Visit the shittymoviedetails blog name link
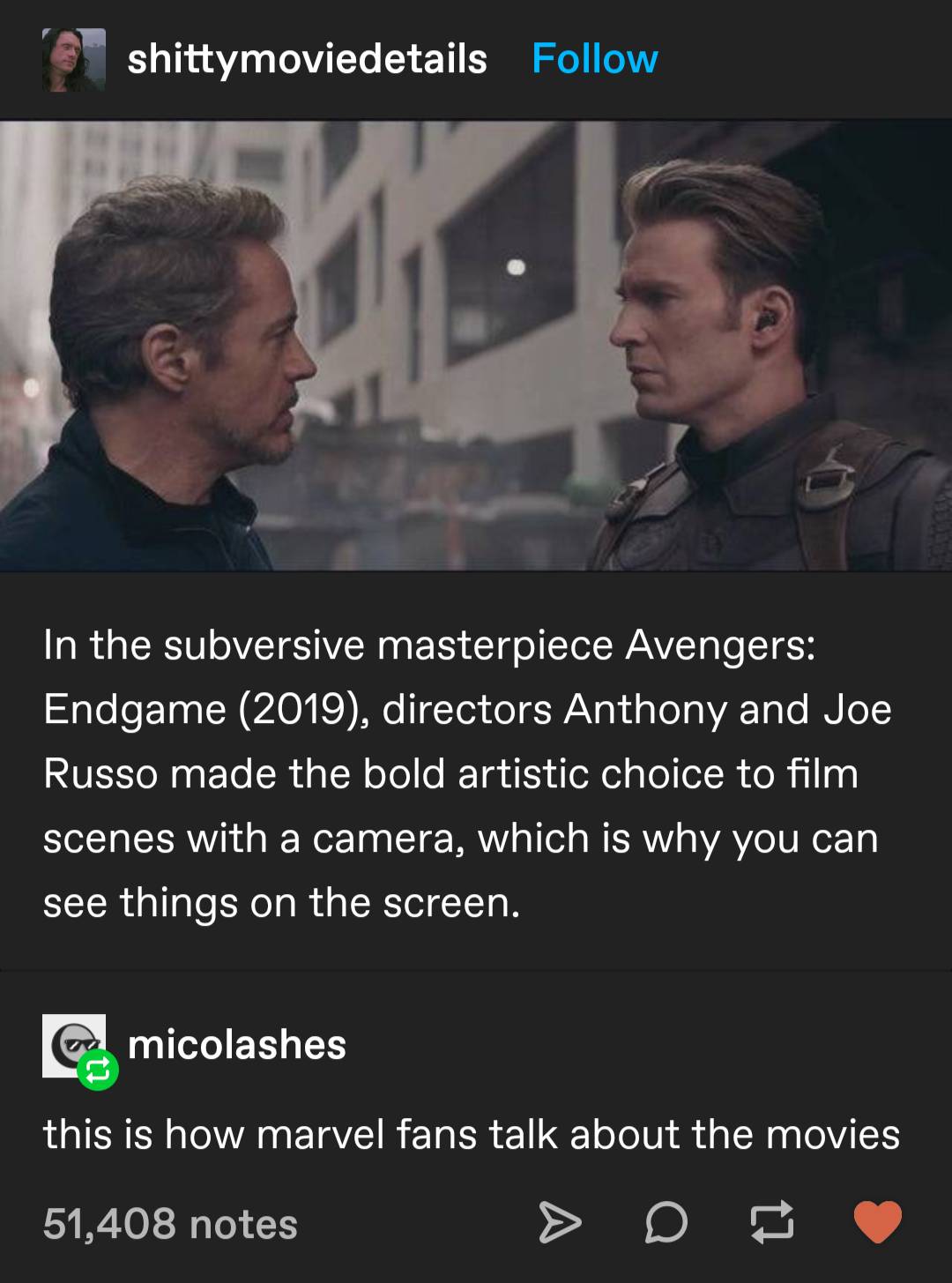 click(x=307, y=59)
